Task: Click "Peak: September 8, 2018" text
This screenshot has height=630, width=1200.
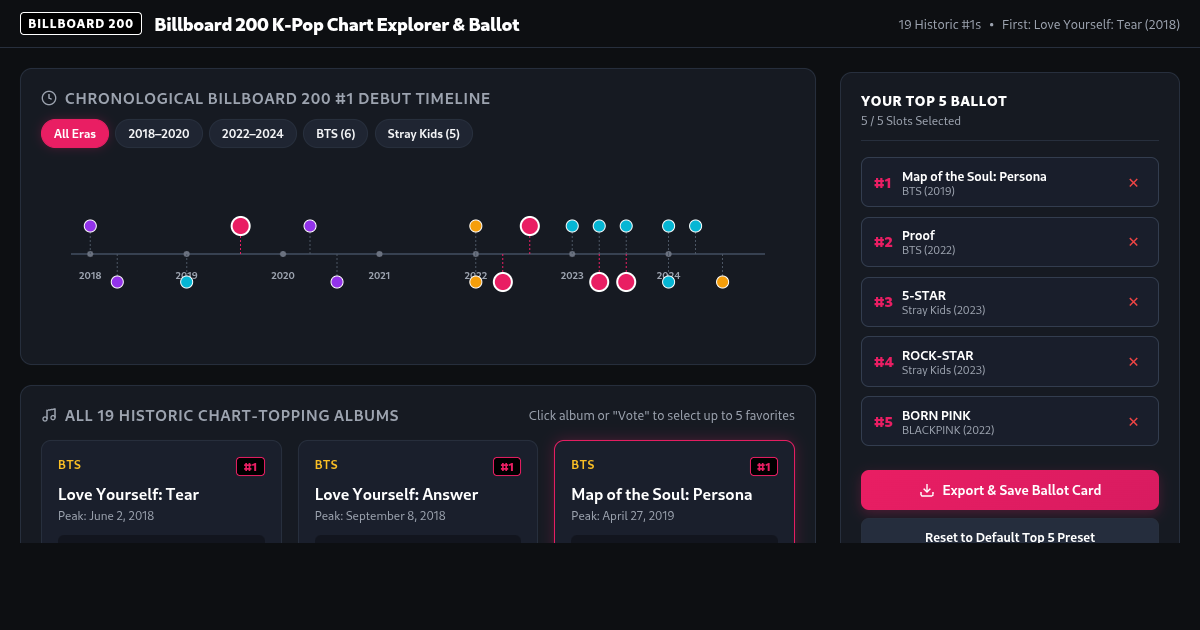Action: coord(380,516)
